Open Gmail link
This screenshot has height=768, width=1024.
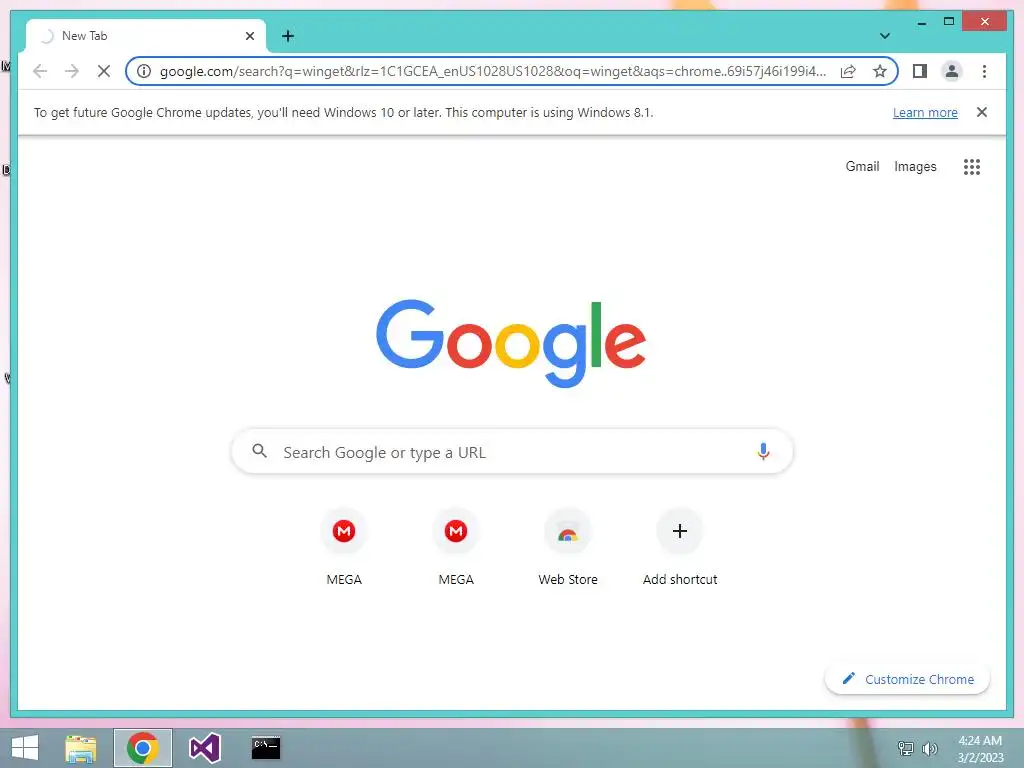(x=862, y=167)
